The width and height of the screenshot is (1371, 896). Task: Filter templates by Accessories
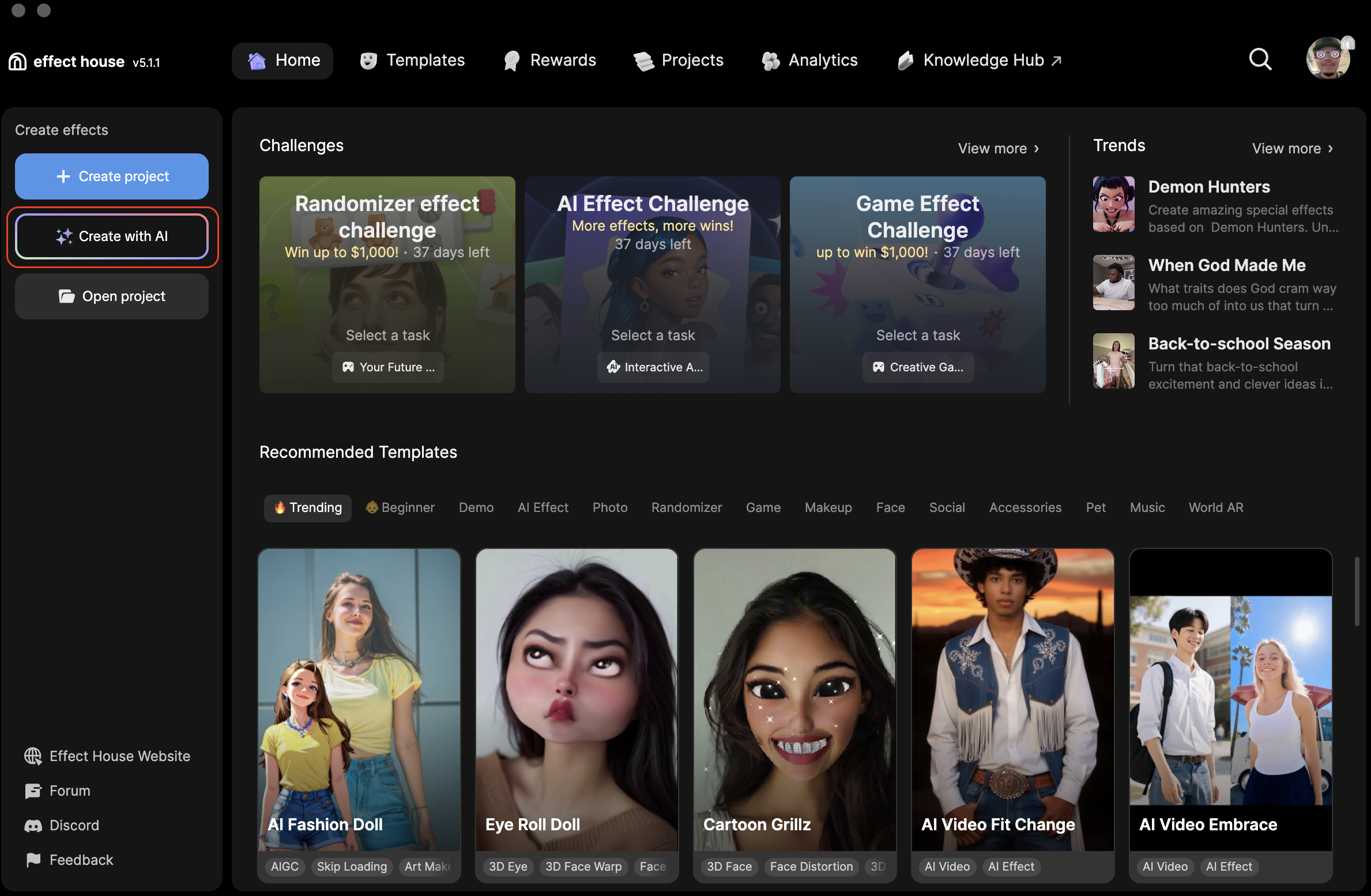click(1026, 507)
